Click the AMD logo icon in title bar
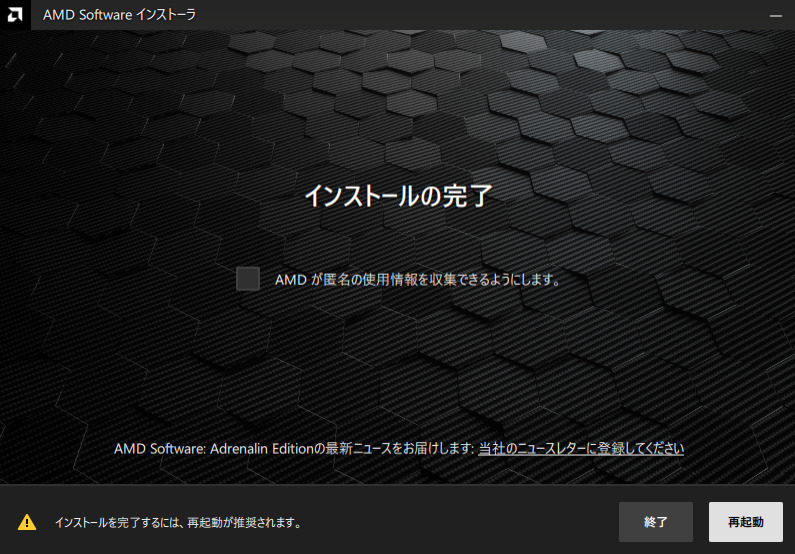The width and height of the screenshot is (795, 554). tap(15, 15)
